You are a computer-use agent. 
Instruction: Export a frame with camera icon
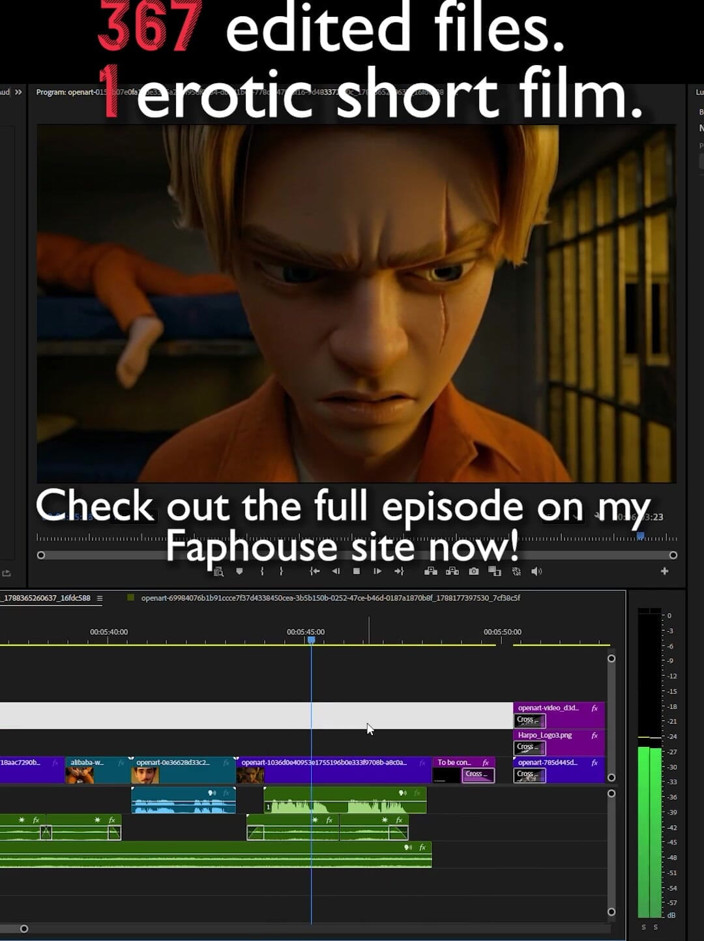click(x=474, y=571)
